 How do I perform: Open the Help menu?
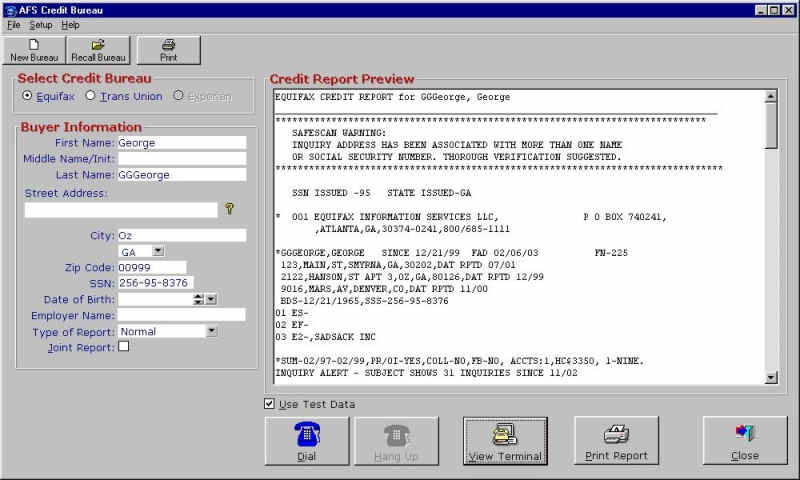pos(70,25)
